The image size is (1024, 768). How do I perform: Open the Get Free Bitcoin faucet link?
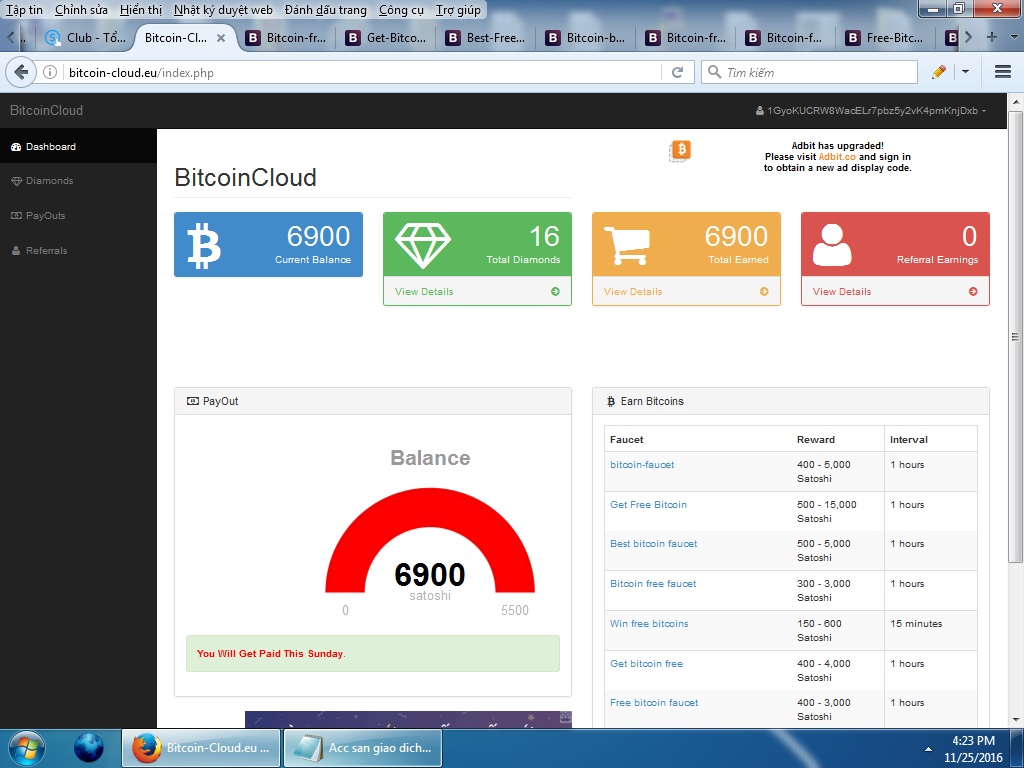coord(648,504)
